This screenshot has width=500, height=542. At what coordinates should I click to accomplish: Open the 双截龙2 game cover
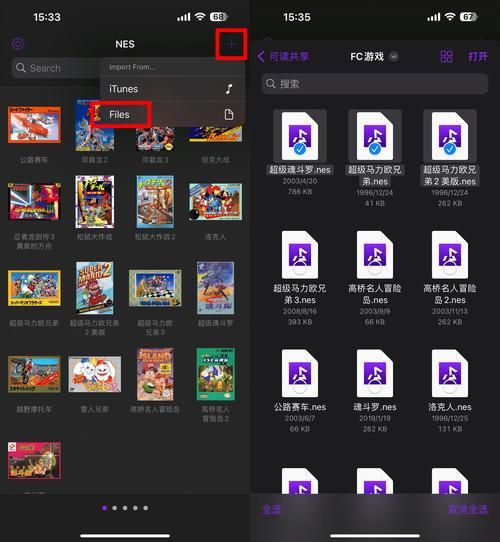[x=95, y=125]
